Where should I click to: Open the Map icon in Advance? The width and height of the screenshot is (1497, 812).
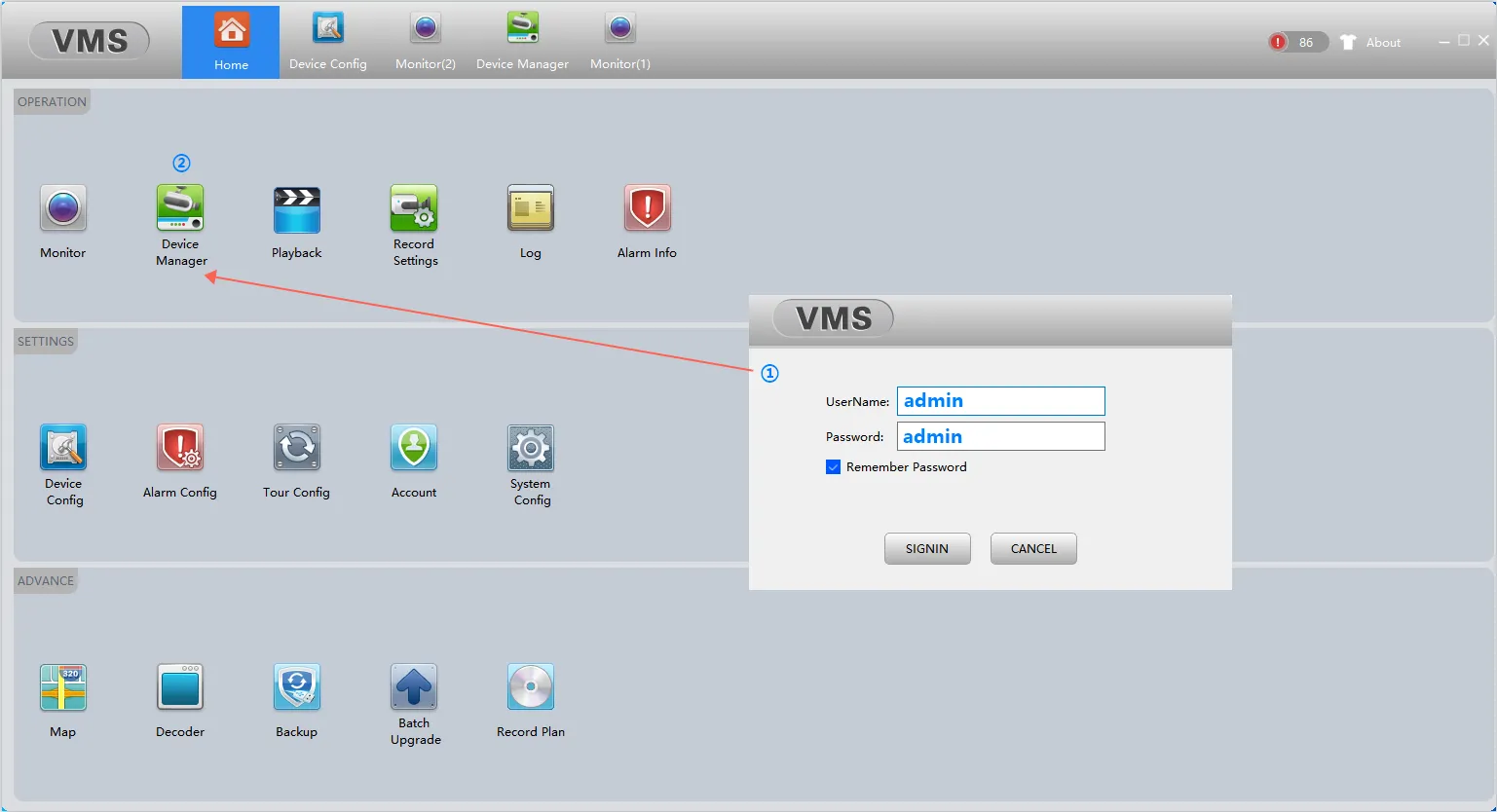point(63,687)
